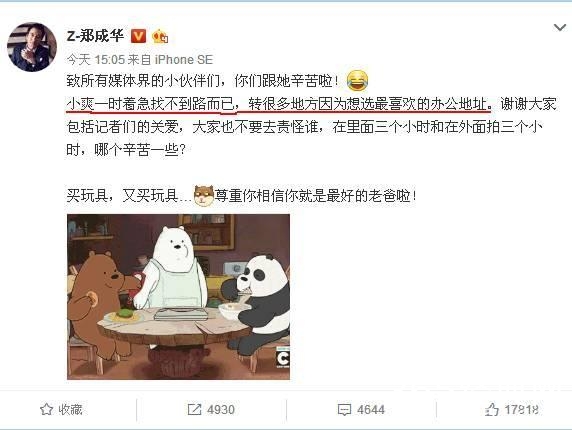Click the 收藏 favorite button
Viewport: 572px width, 430px height.
[x=61, y=410]
